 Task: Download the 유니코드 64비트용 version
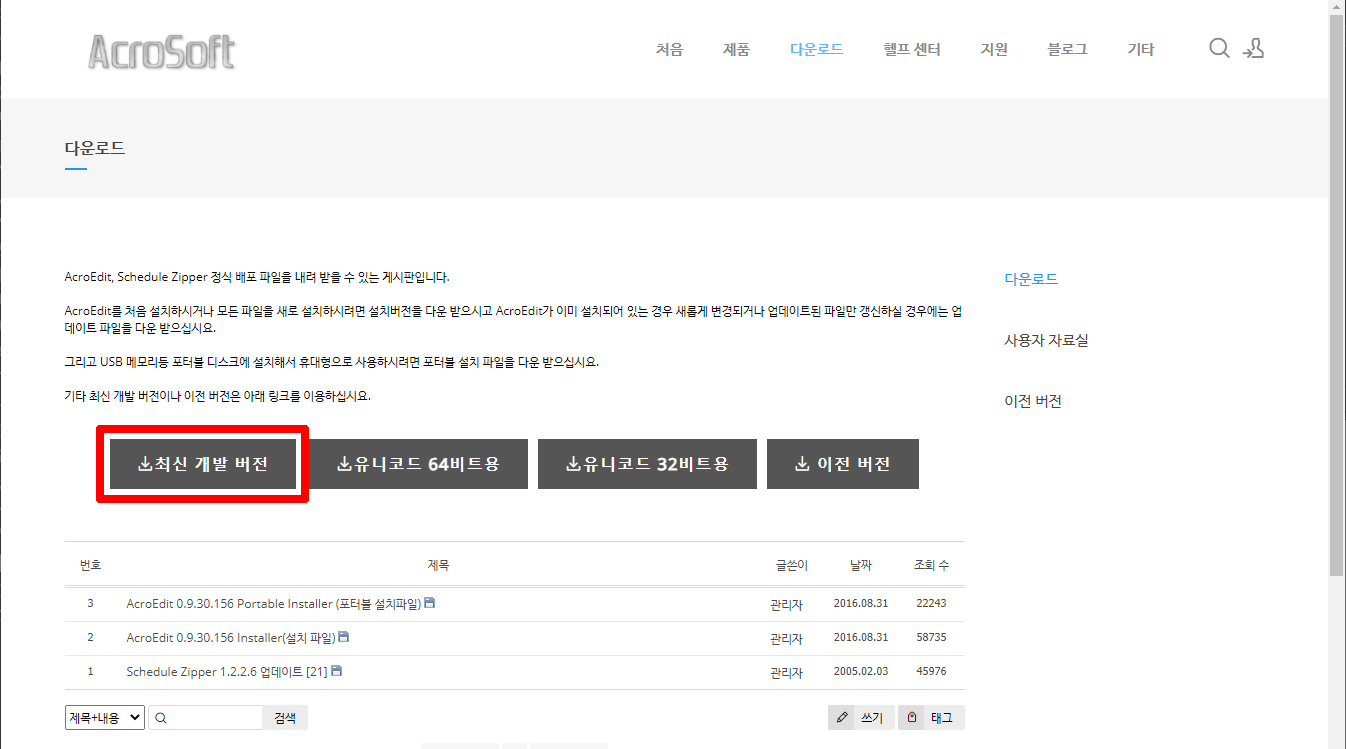pos(418,464)
